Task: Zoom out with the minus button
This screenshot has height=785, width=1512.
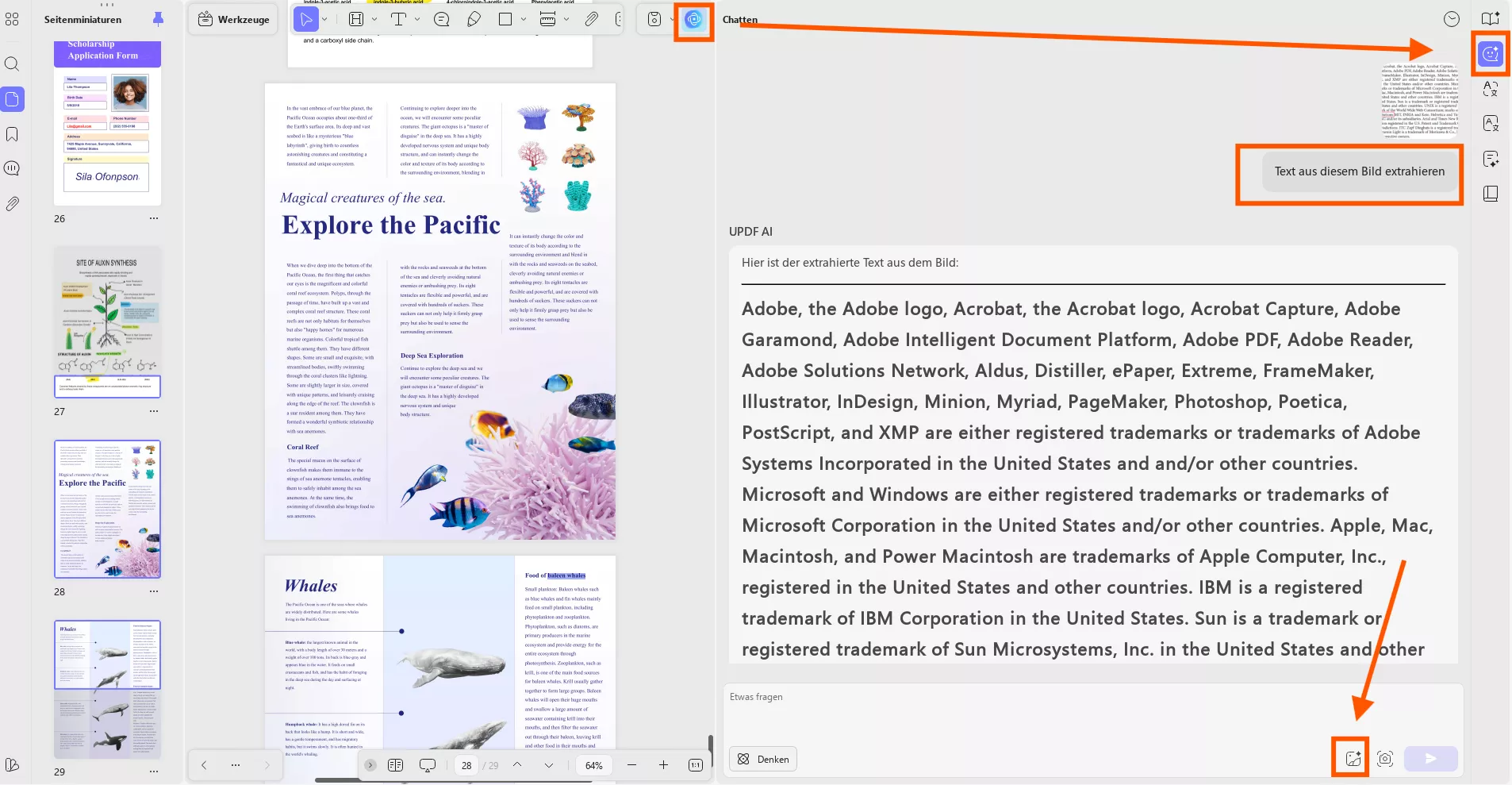Action: pyautogui.click(x=632, y=765)
